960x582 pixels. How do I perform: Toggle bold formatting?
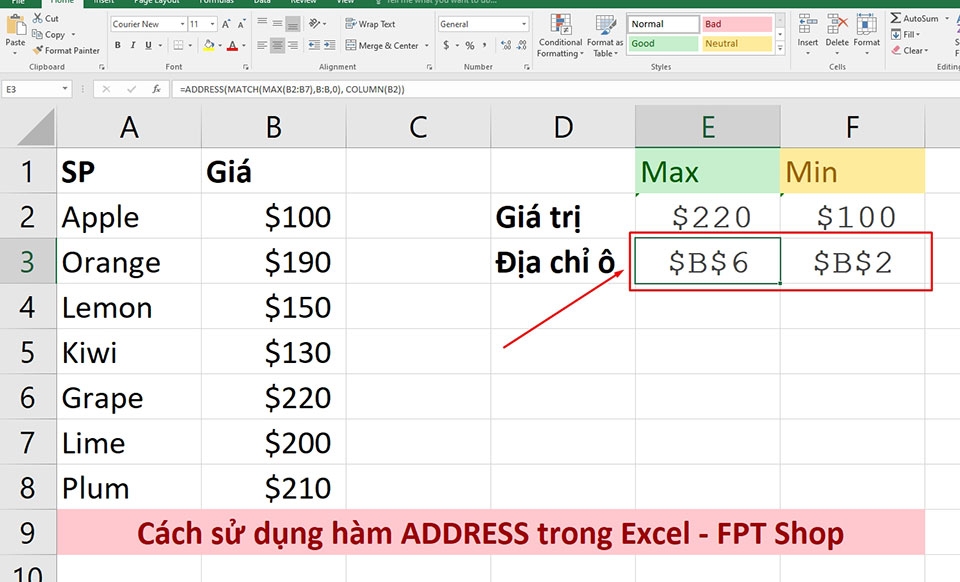[x=118, y=45]
